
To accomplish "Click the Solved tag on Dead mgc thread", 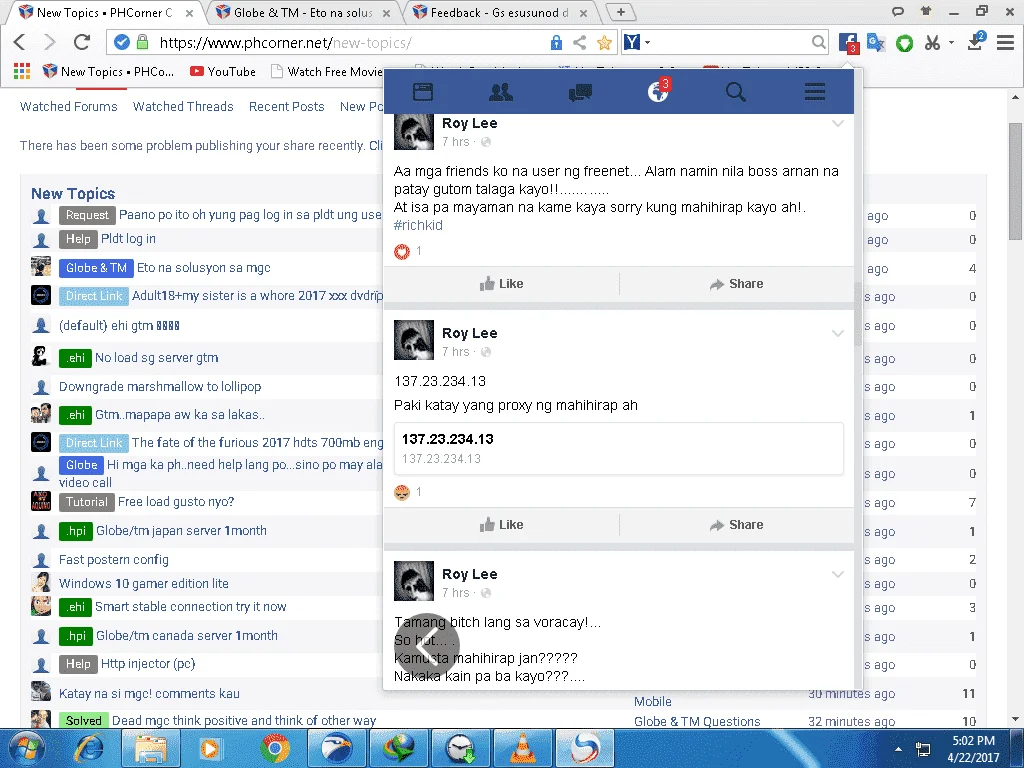I will point(84,720).
